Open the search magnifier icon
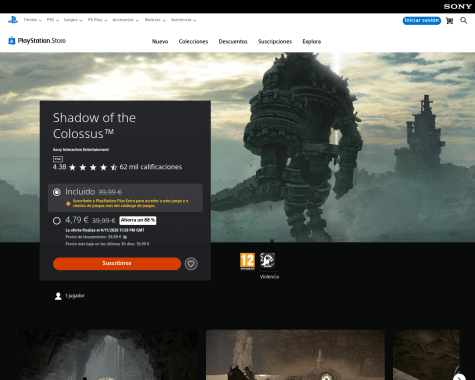The width and height of the screenshot is (475, 380). [x=464, y=21]
